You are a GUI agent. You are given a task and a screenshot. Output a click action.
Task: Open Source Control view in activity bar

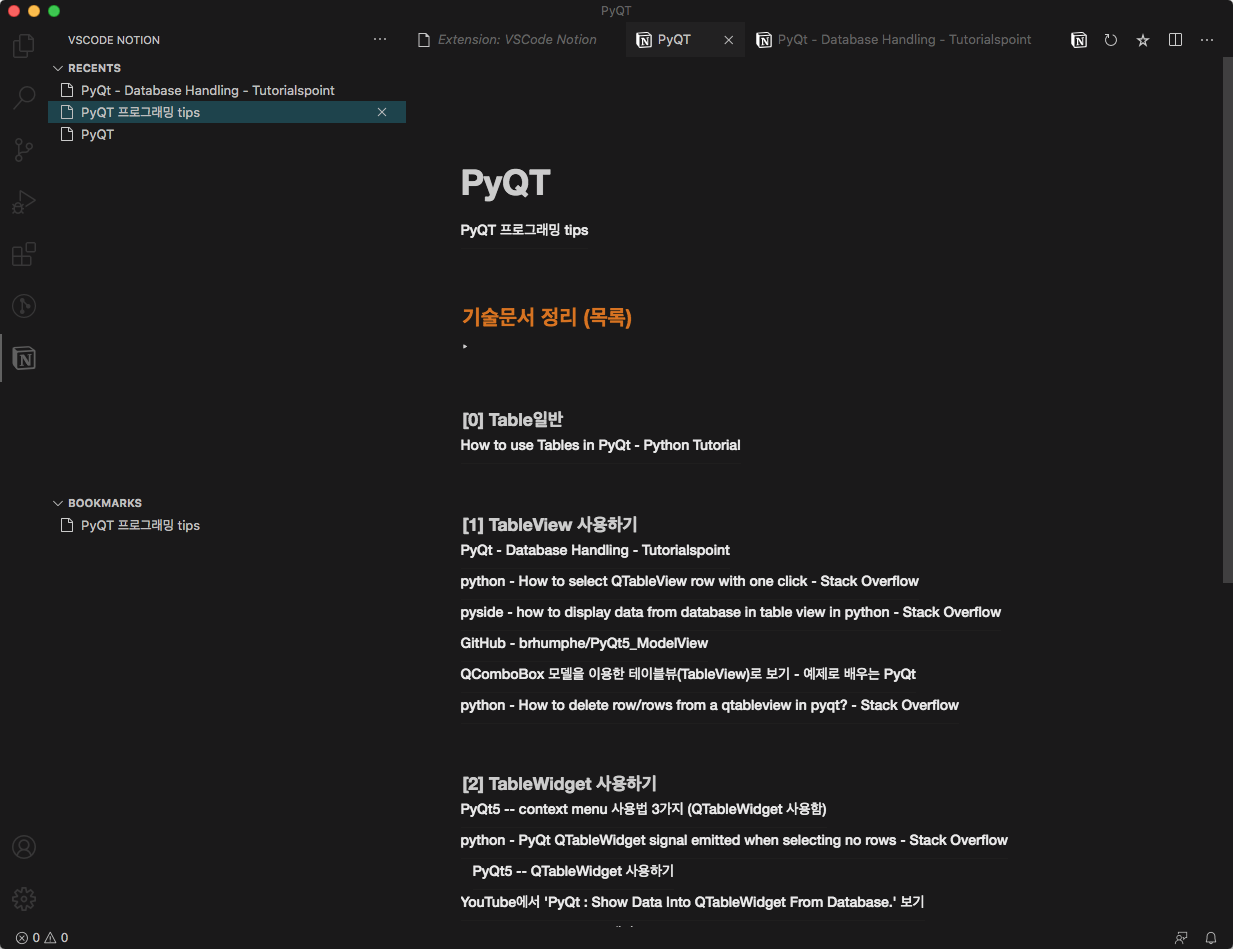click(x=24, y=150)
